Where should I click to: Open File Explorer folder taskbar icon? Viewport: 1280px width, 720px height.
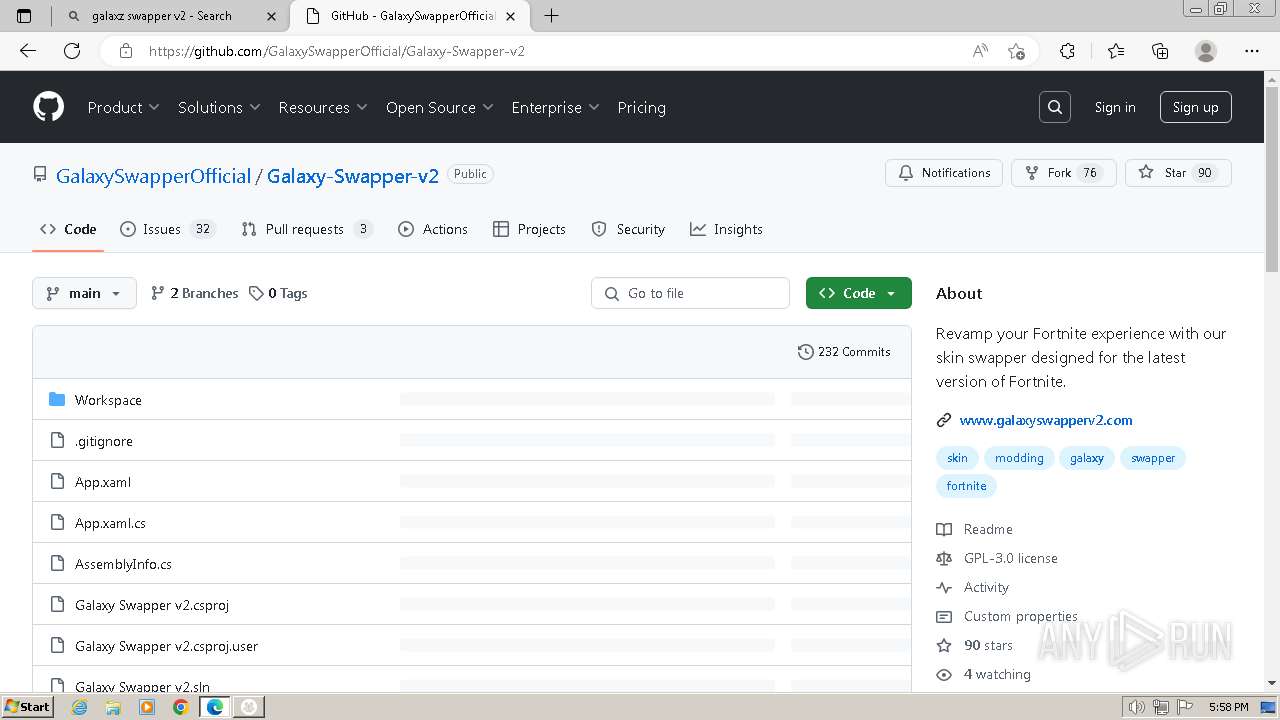point(113,707)
